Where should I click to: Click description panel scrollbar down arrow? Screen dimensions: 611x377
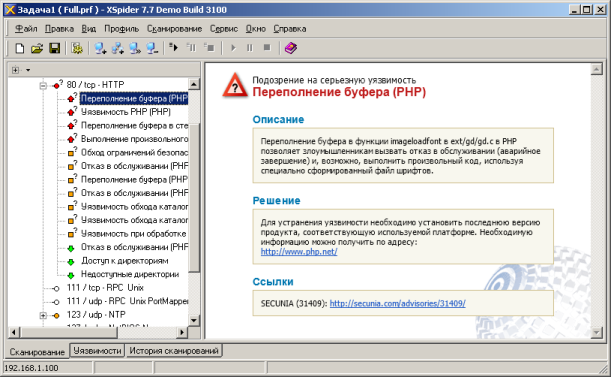click(597, 332)
